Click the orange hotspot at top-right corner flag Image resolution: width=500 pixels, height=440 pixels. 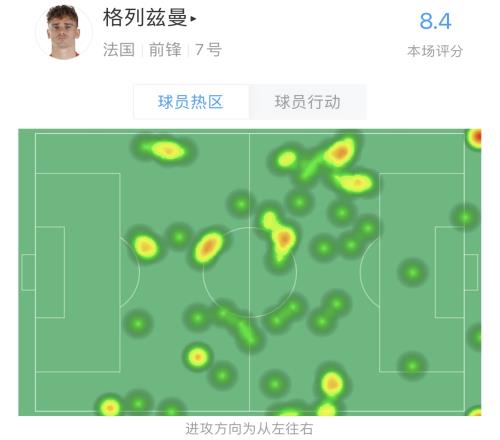(x=476, y=138)
